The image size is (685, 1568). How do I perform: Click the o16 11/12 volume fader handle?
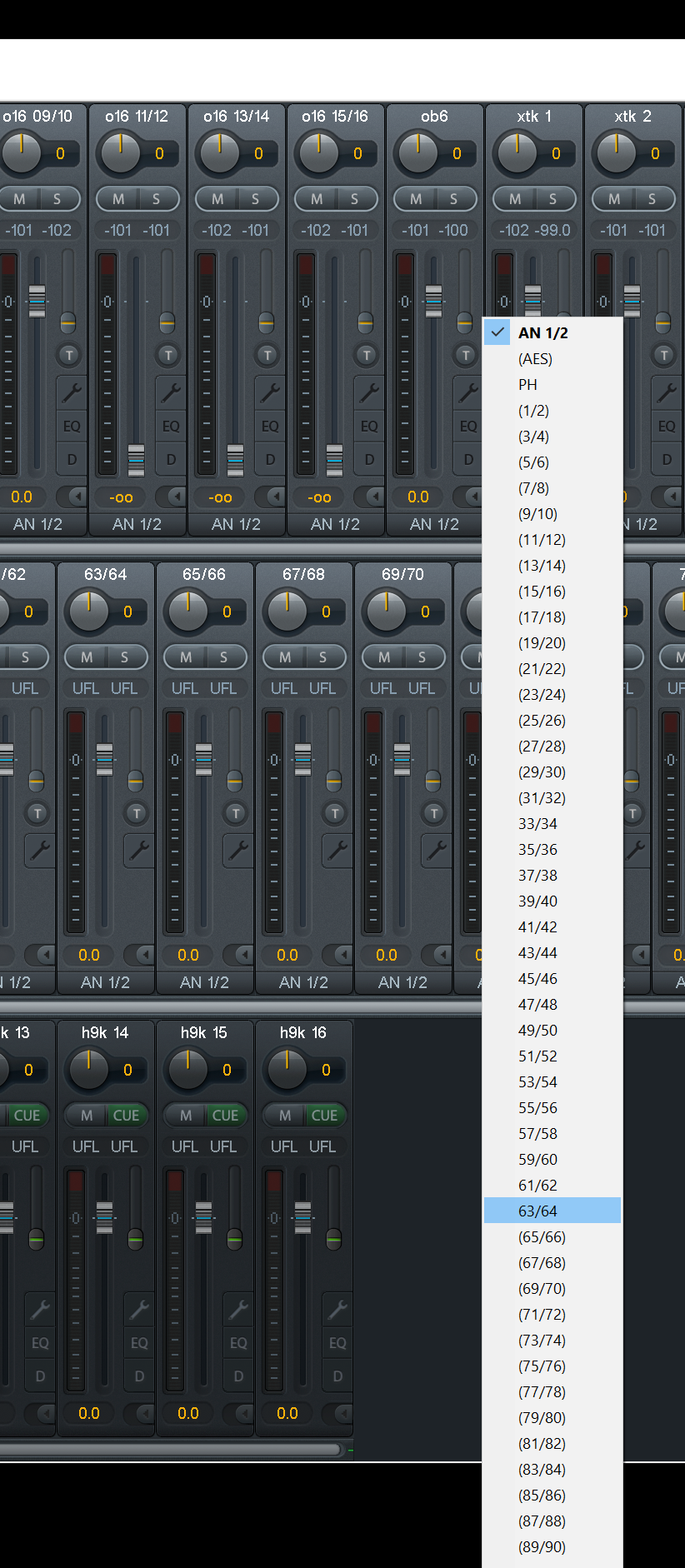[136, 460]
